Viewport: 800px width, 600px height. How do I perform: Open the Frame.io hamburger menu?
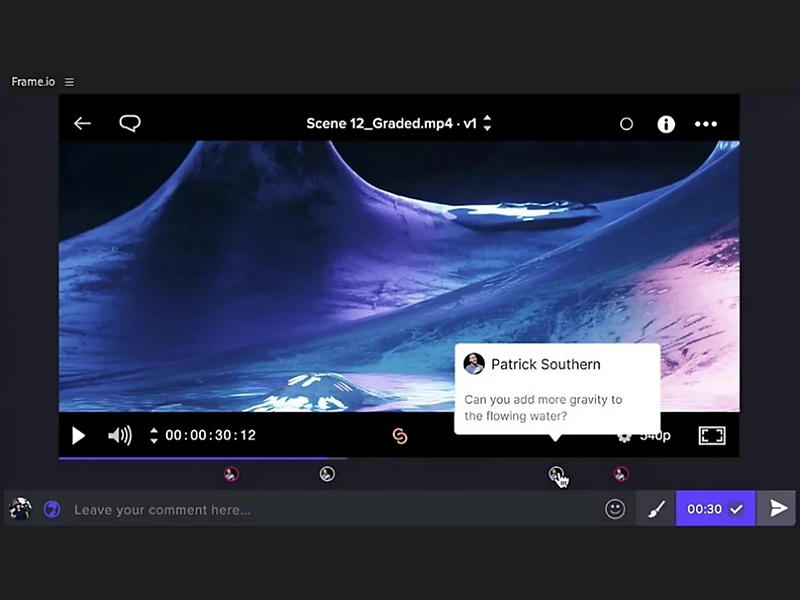pos(69,82)
